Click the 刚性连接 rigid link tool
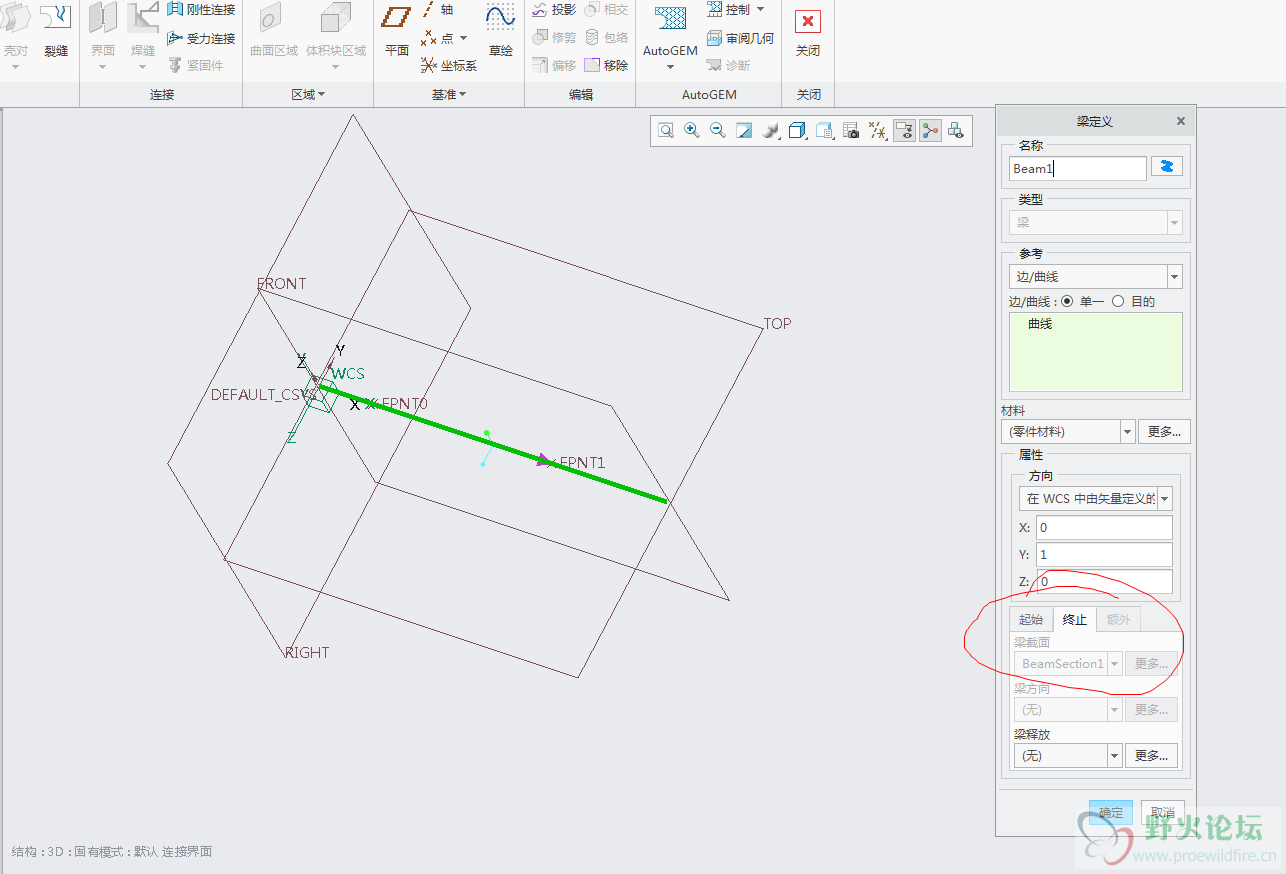This screenshot has height=874, width=1286. [x=201, y=10]
